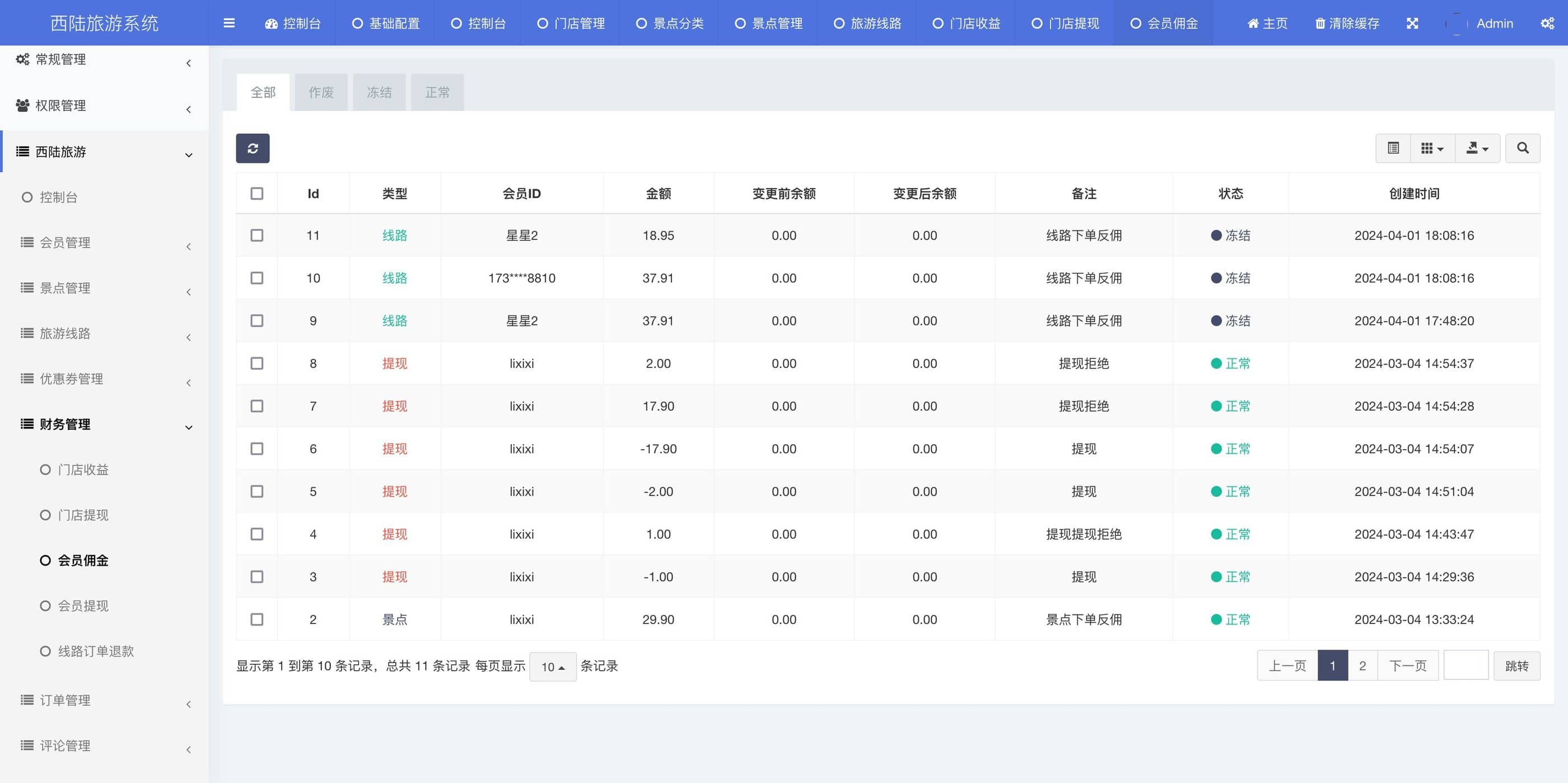Viewport: 1568px width, 783px height.
Task: Sort by 创建时间 column header
Action: pos(1414,194)
